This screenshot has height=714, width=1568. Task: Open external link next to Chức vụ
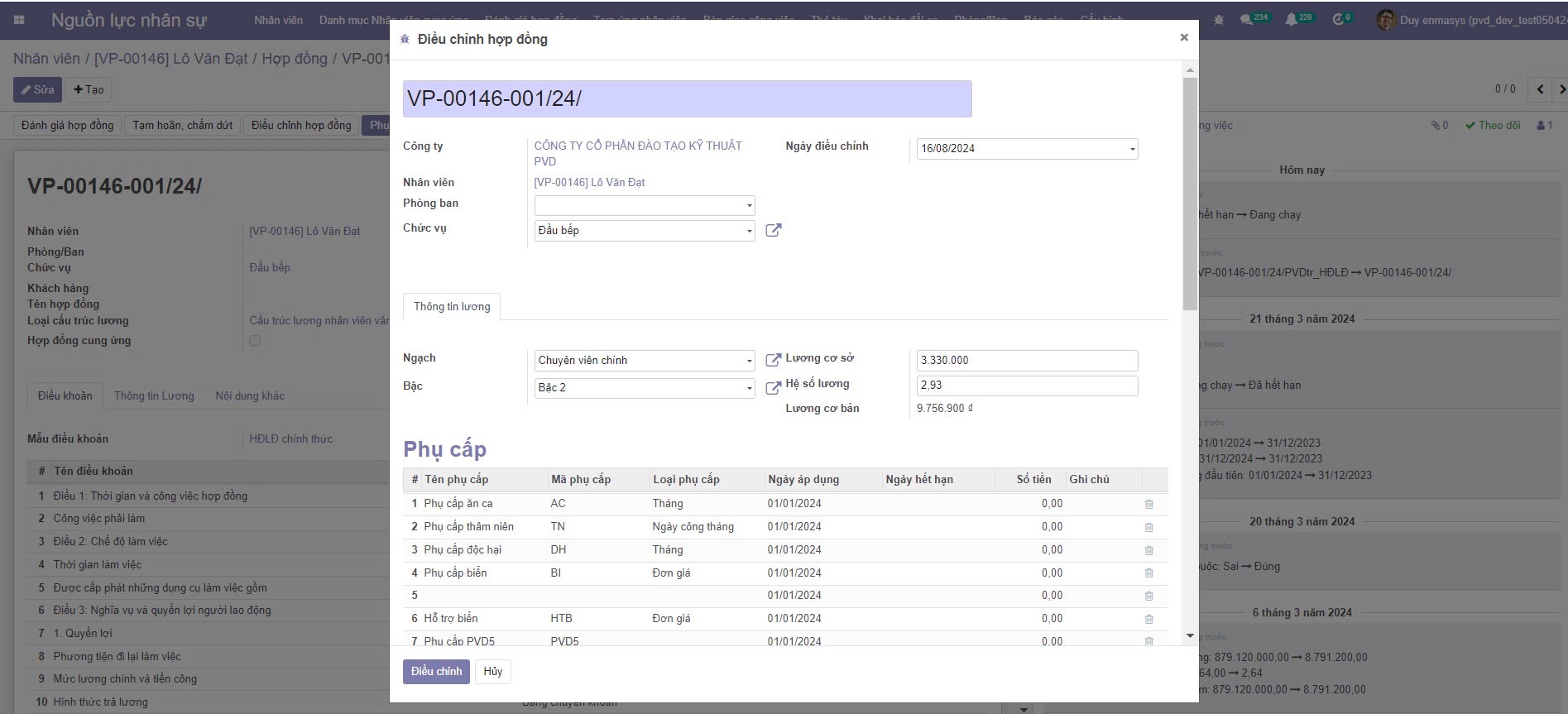pos(773,230)
